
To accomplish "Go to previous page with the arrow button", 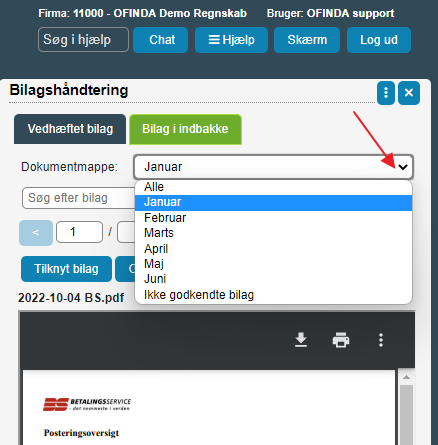I will 36,233.
